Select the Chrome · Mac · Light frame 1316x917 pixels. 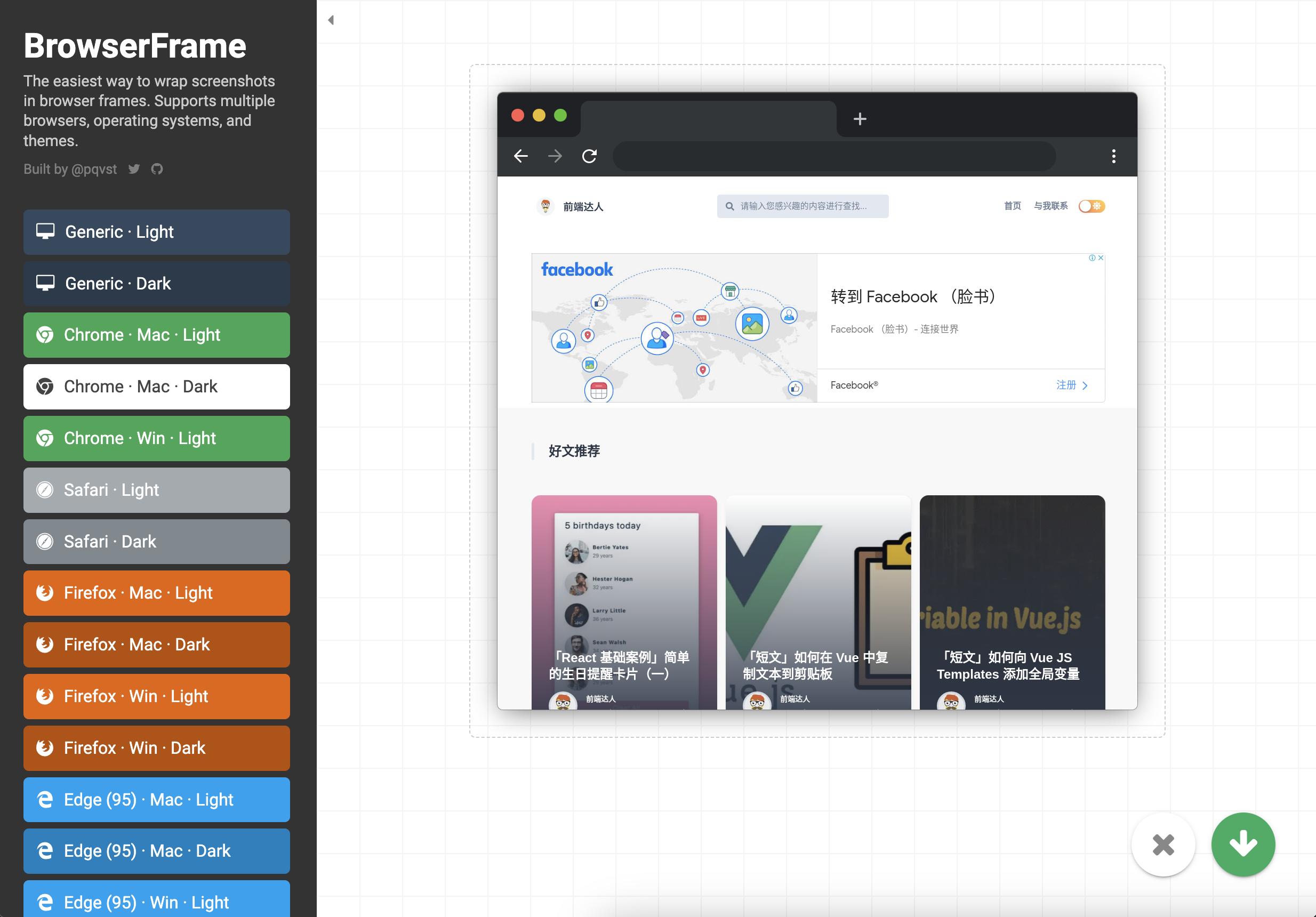click(156, 335)
